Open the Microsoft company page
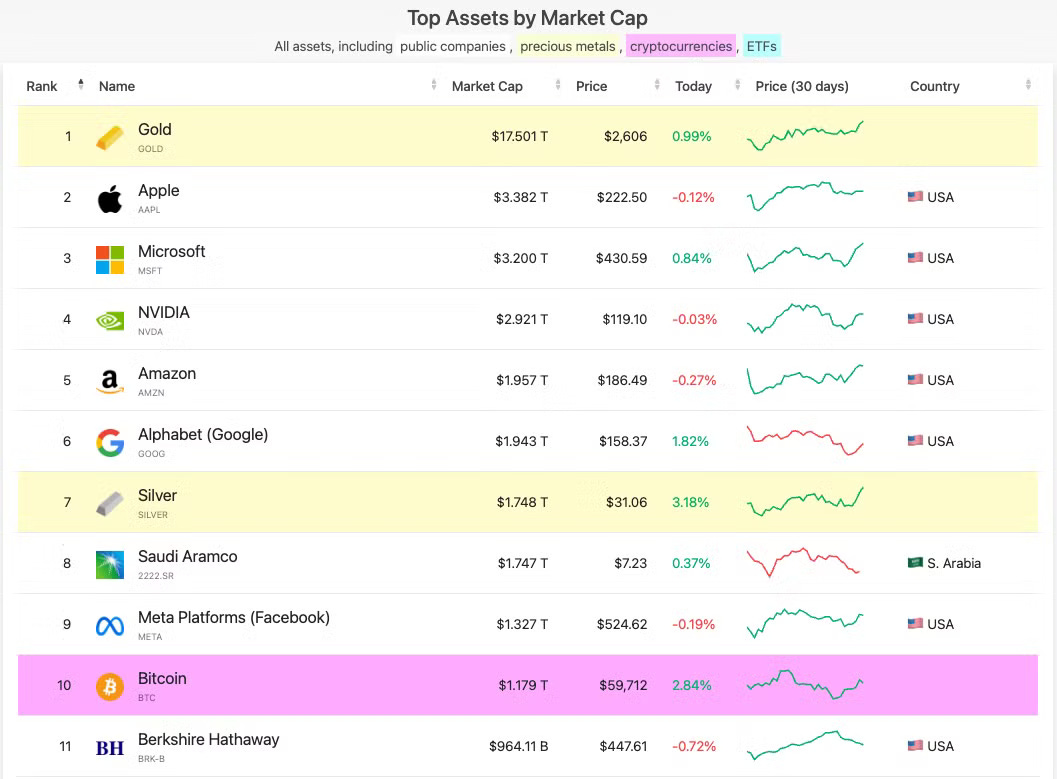1057x779 pixels. point(171,251)
